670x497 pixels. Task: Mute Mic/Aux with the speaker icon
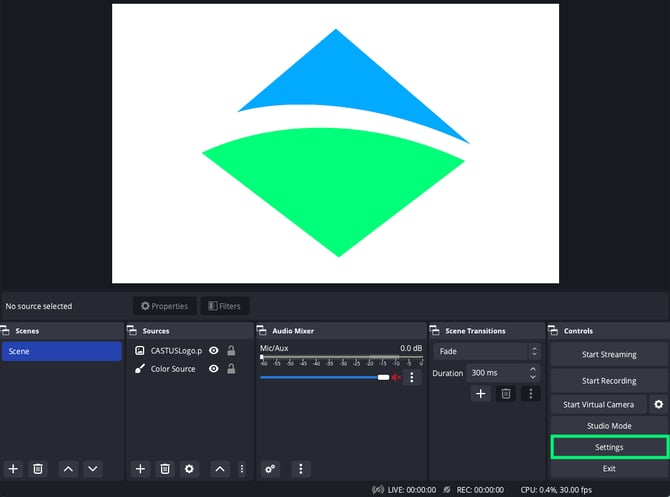click(396, 377)
